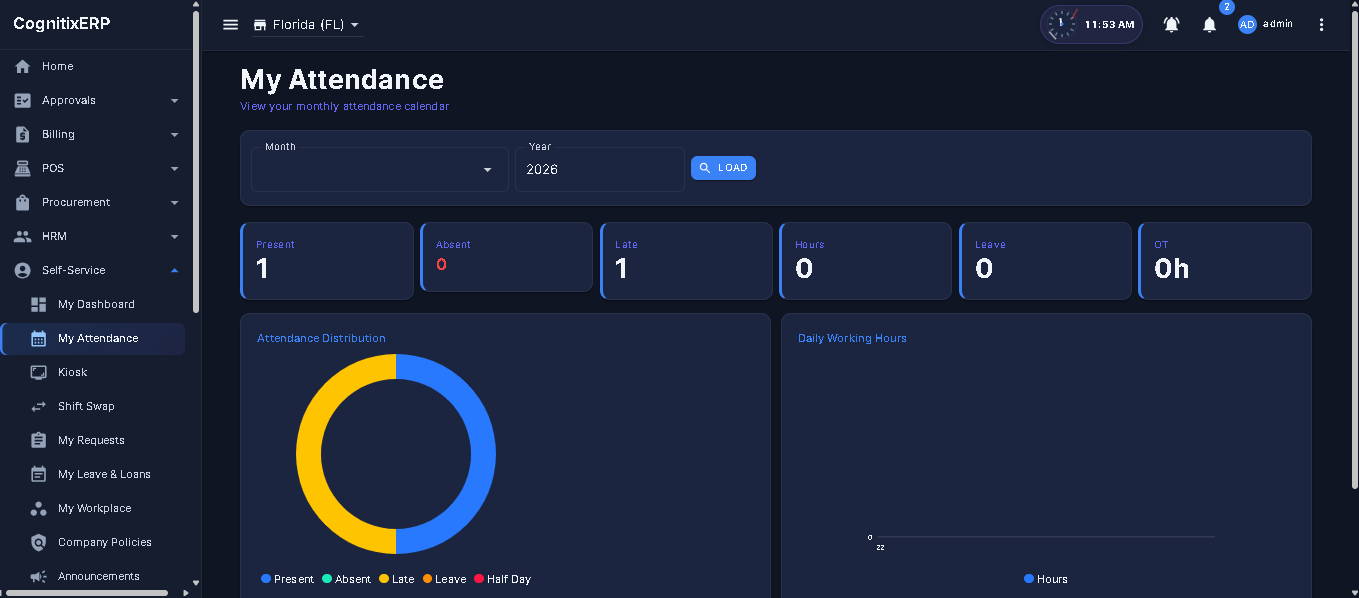
Task: Click the Kiosk screen icon
Action: (39, 373)
